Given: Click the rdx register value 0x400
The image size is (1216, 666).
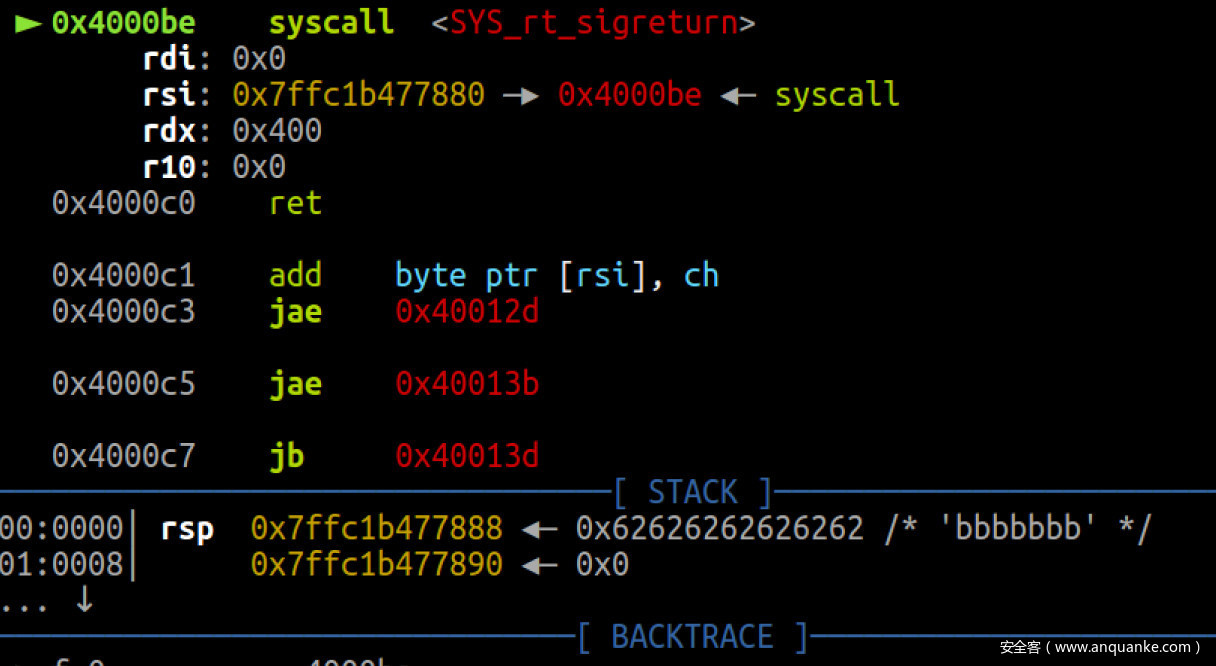Looking at the screenshot, I should [277, 131].
